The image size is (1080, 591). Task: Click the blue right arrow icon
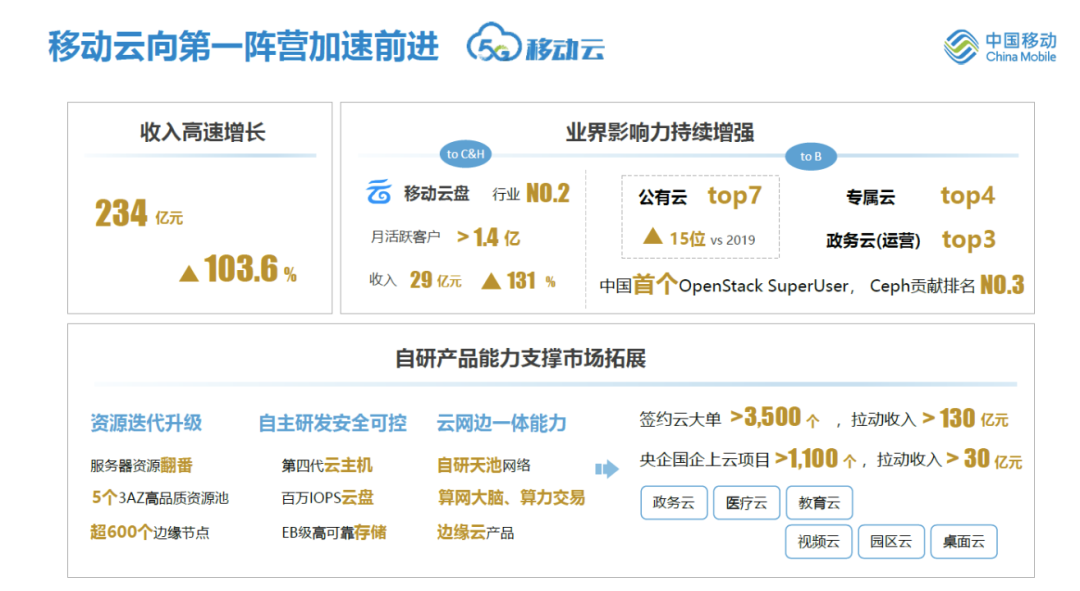pos(607,469)
